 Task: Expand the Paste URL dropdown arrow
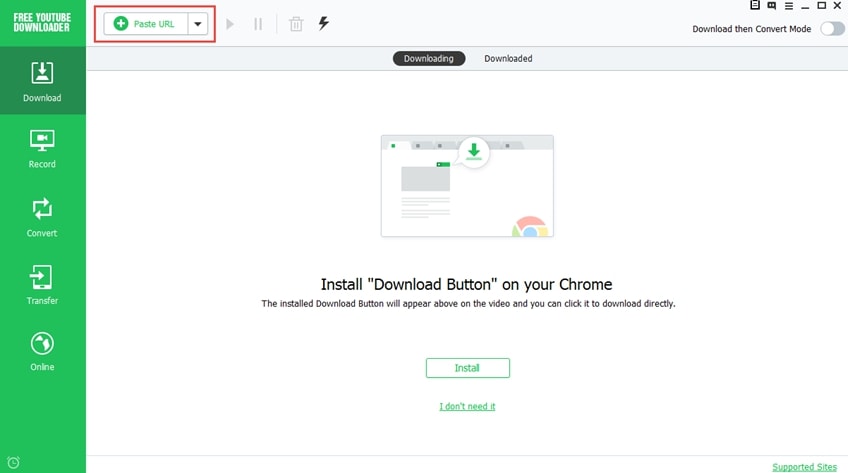point(198,24)
